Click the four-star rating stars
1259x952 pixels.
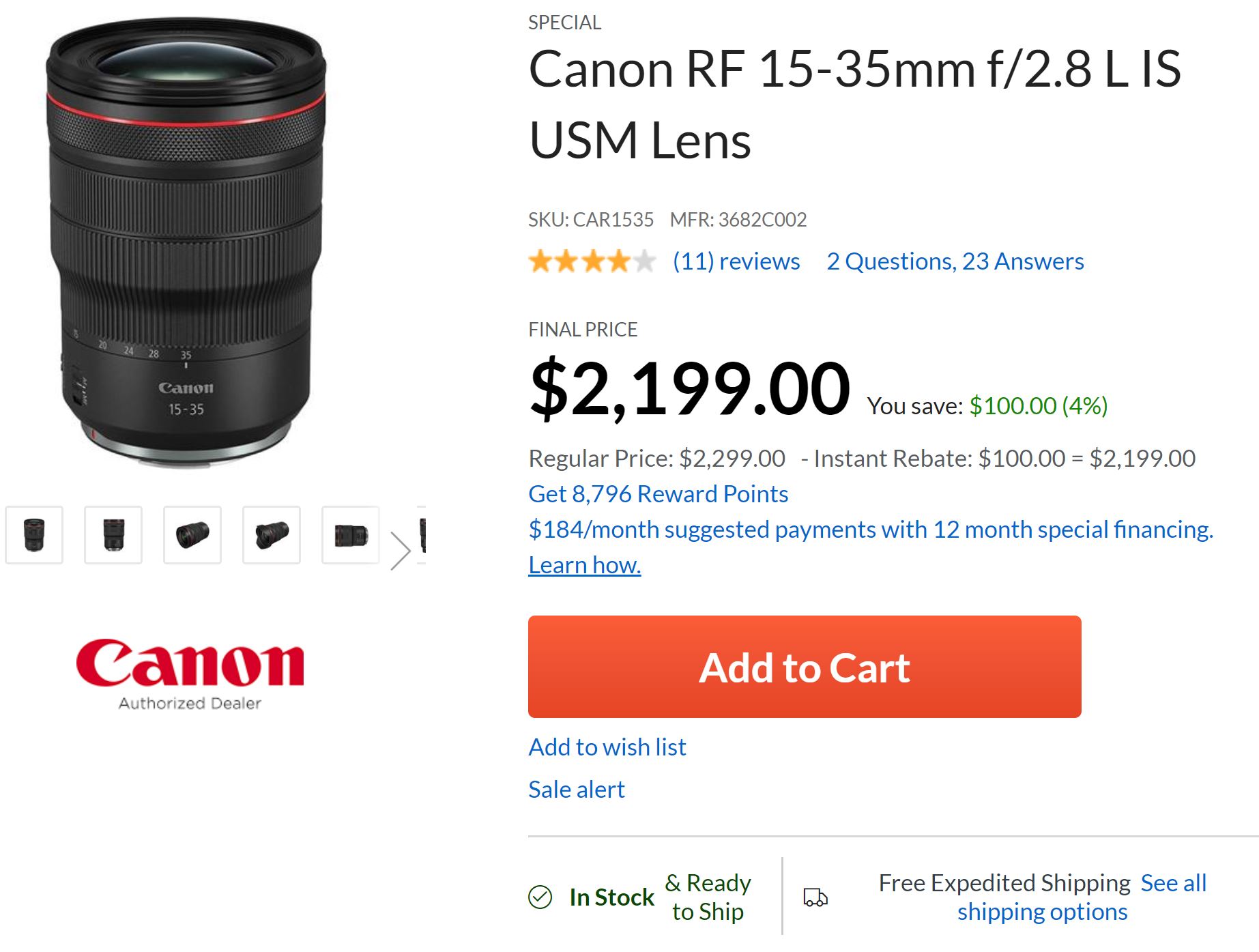pos(592,261)
